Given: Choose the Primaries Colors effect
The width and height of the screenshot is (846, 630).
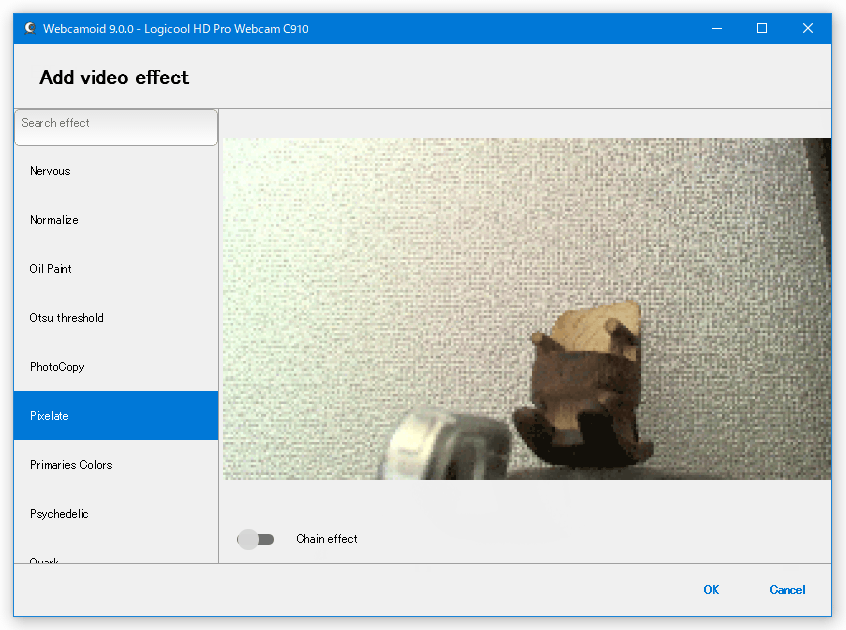Looking at the screenshot, I should tap(116, 465).
